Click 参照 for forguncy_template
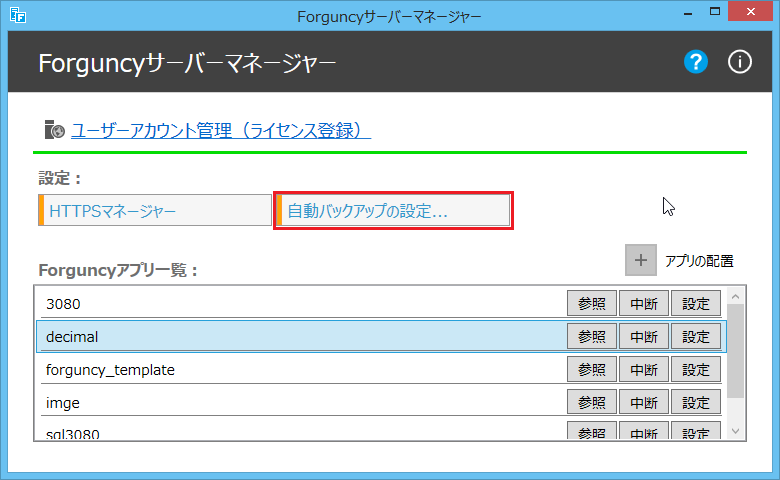Viewport: 780px width, 480px height. coord(592,370)
